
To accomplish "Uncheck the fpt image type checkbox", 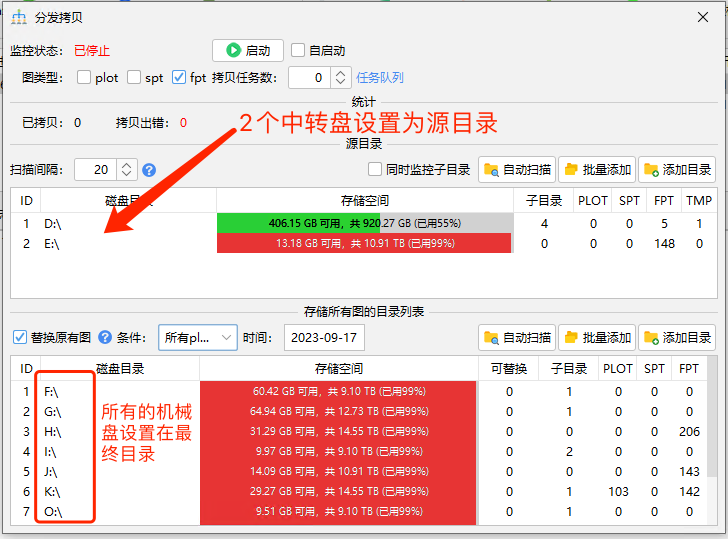I will pyautogui.click(x=179, y=77).
